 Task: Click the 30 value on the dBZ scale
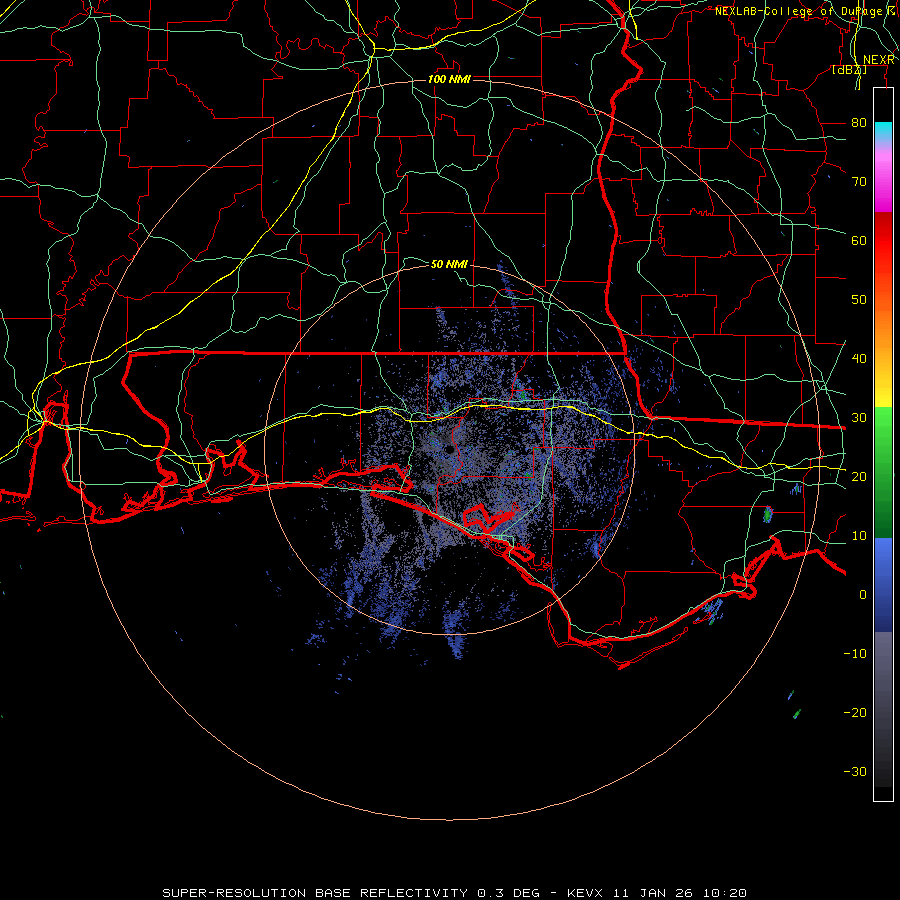(859, 417)
